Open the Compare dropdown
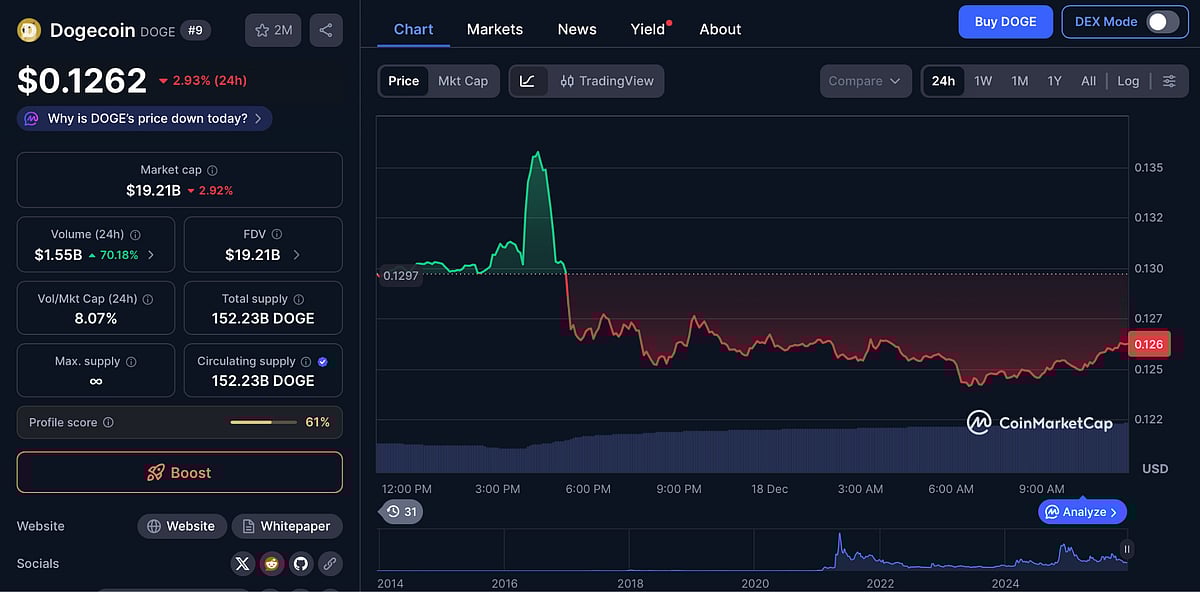Screen dimensions: 1200x592 865,81
